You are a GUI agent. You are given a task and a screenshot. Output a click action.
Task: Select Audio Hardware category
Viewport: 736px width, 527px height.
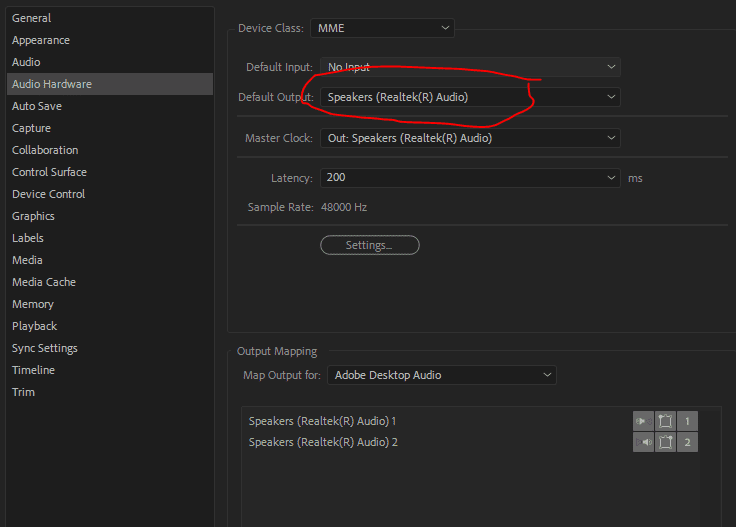tap(110, 84)
